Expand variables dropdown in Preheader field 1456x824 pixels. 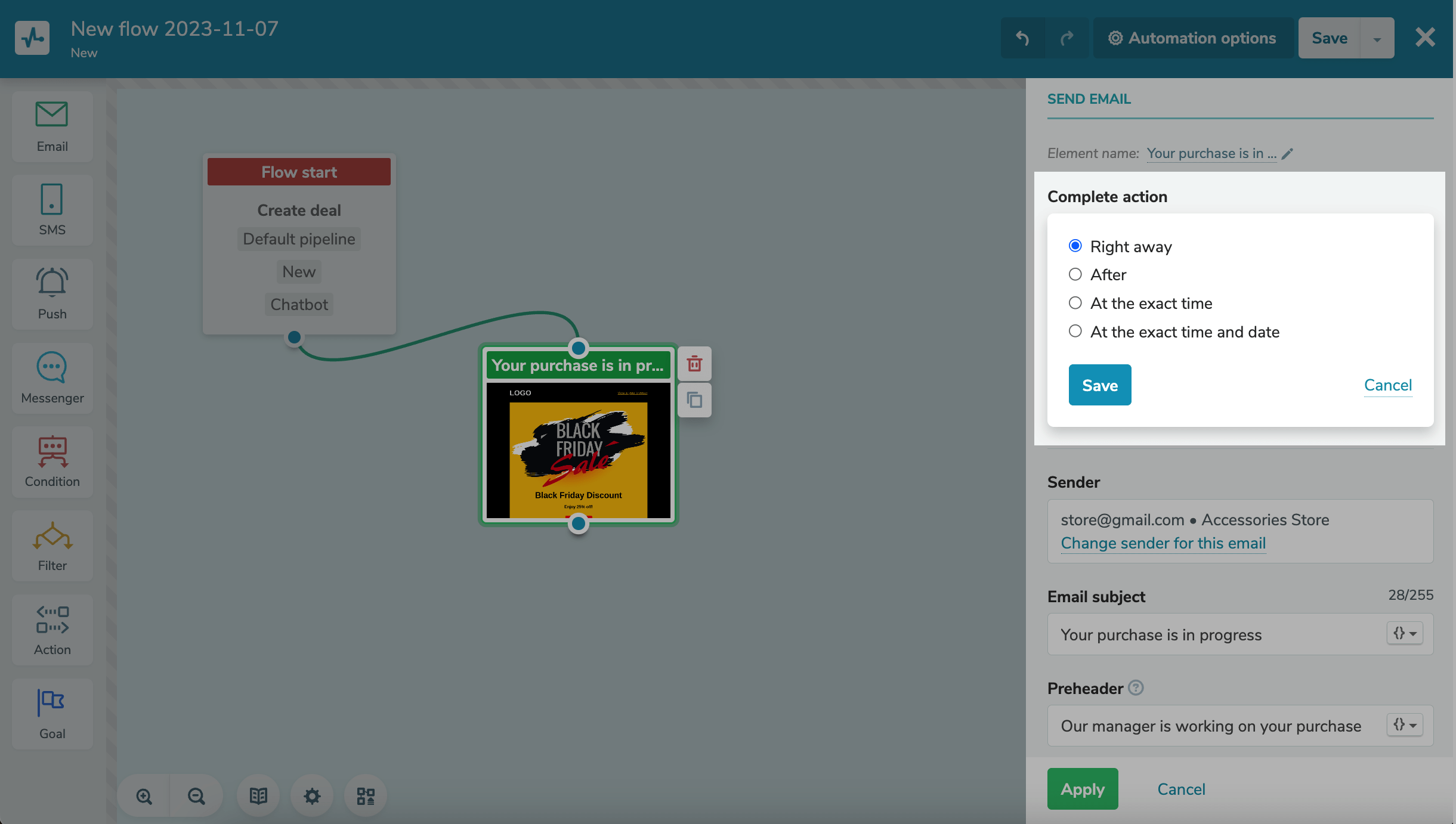click(x=1405, y=725)
